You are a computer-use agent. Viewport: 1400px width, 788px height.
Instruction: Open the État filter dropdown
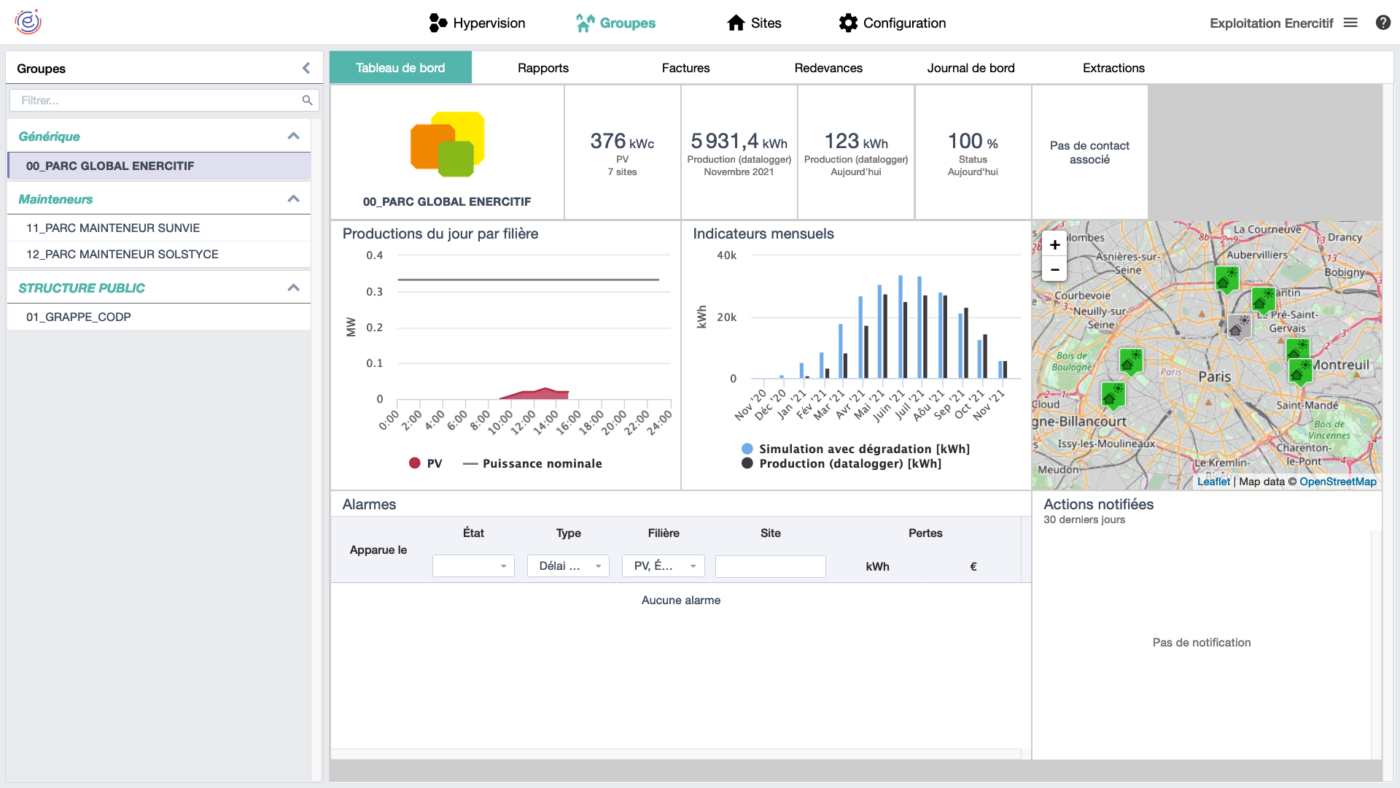coord(473,566)
